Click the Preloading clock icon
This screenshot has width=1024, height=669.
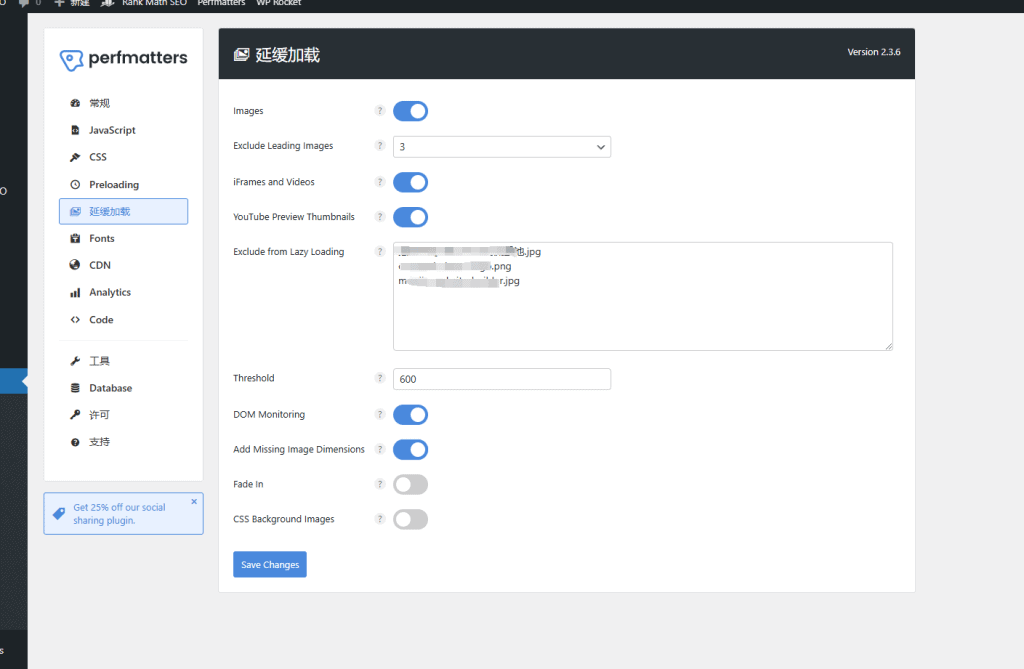(x=75, y=184)
